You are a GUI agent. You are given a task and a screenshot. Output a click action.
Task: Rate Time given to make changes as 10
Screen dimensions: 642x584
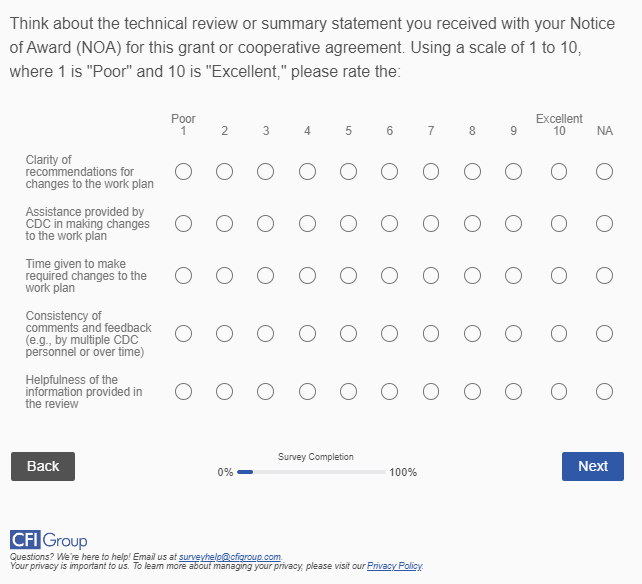pos(559,275)
